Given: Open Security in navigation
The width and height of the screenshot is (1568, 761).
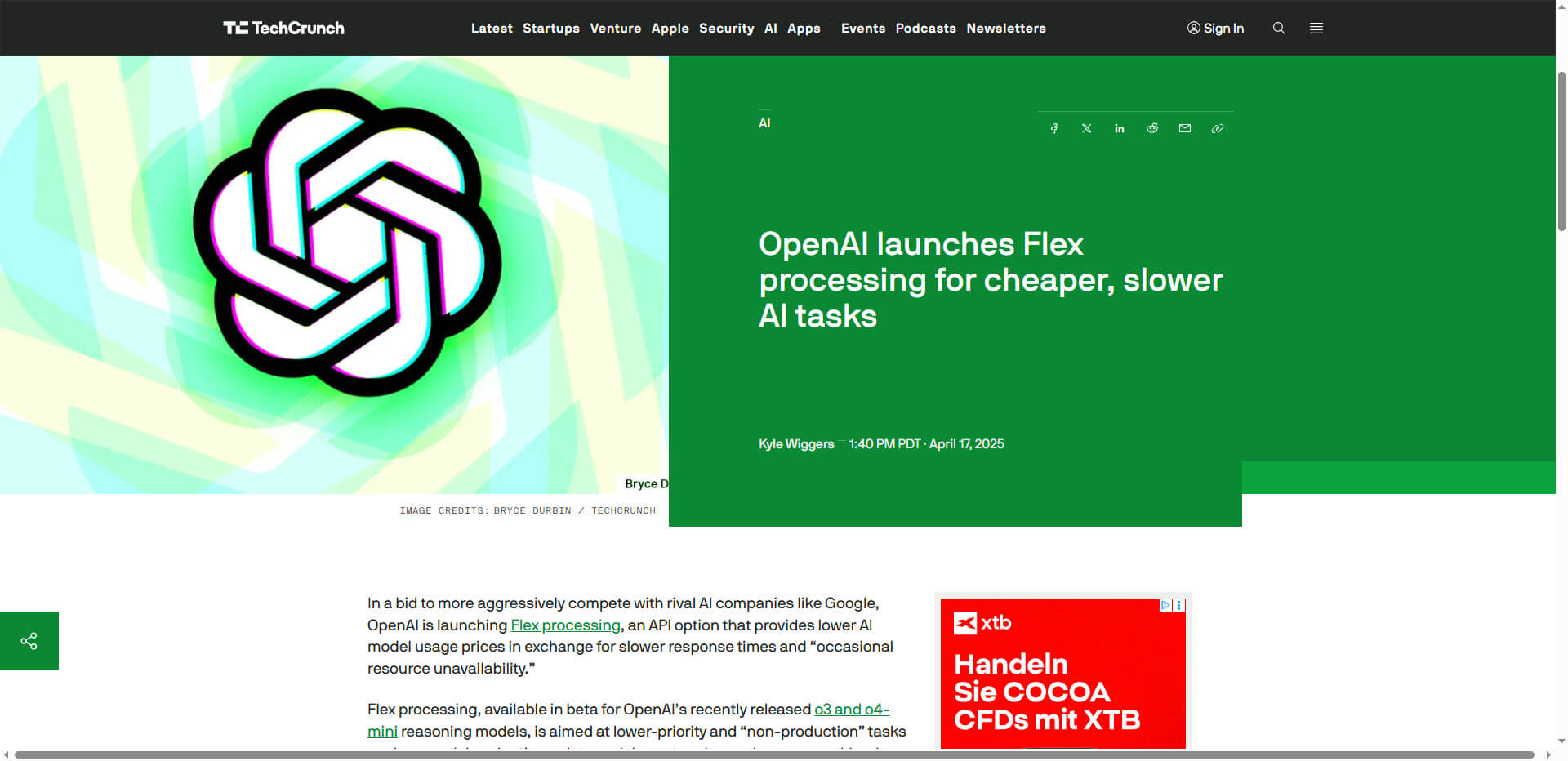Looking at the screenshot, I should [727, 28].
